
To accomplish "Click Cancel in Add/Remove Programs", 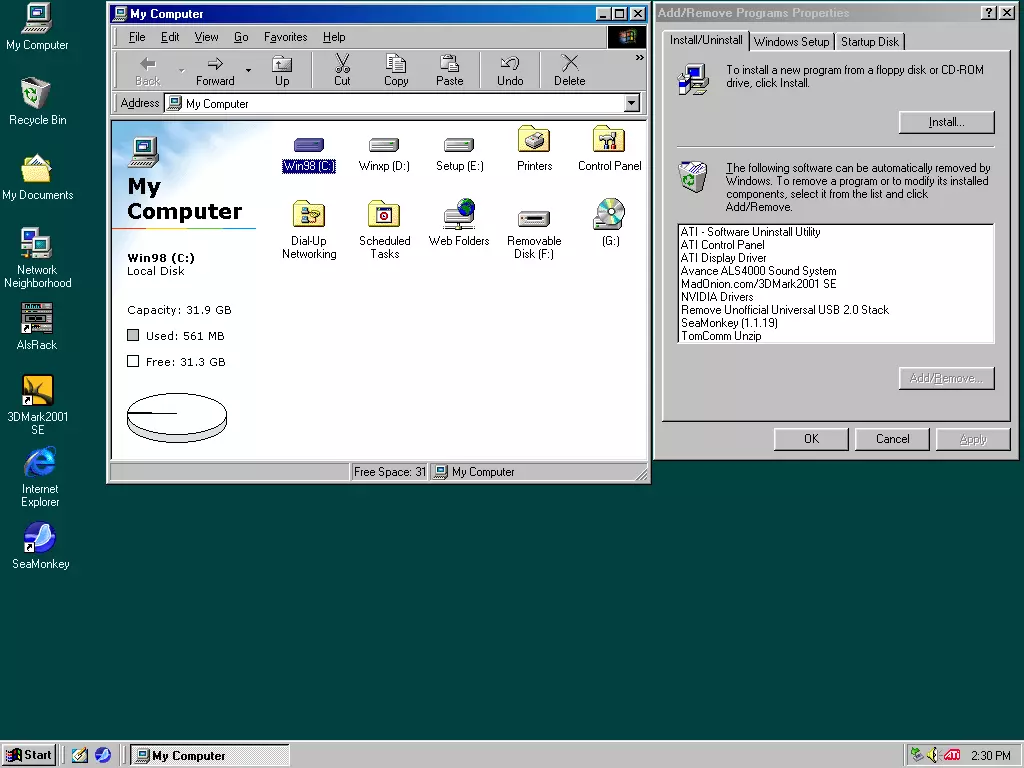I will [892, 439].
